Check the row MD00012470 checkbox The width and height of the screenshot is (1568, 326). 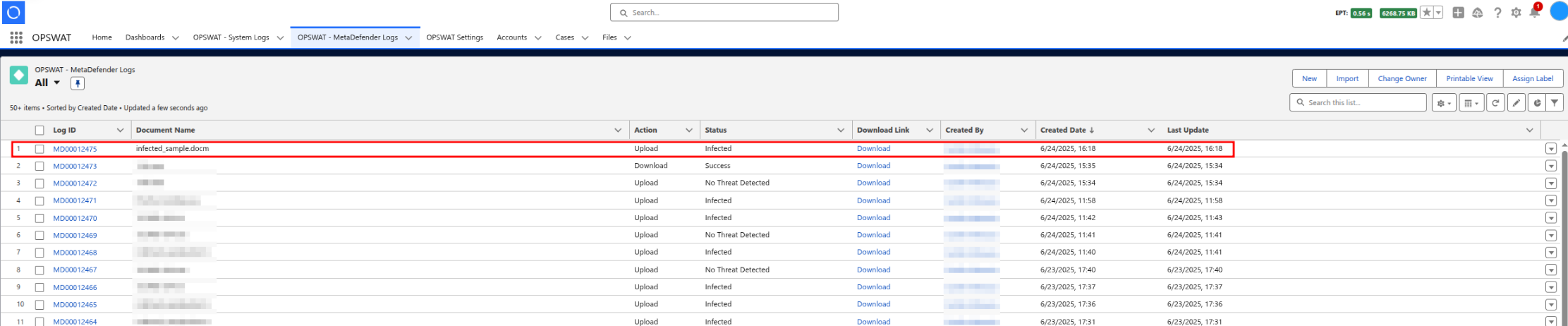(39, 218)
